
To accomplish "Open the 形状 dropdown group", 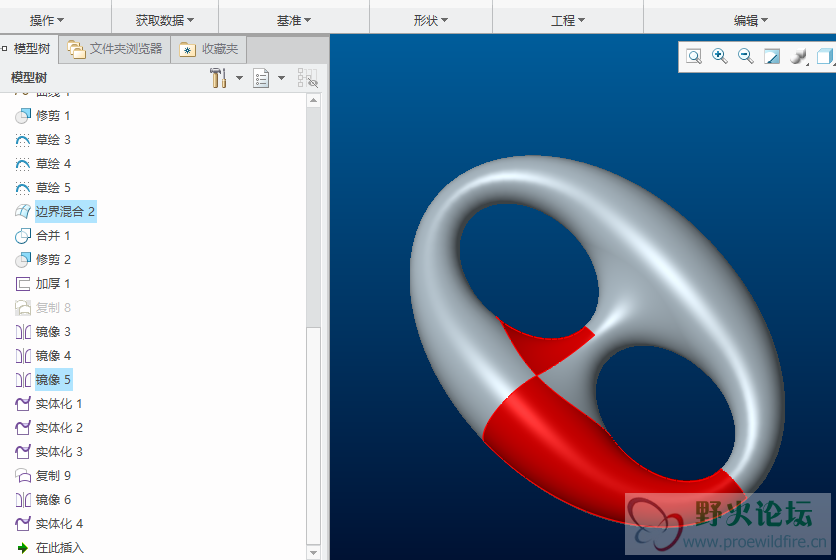I will pyautogui.click(x=431, y=20).
